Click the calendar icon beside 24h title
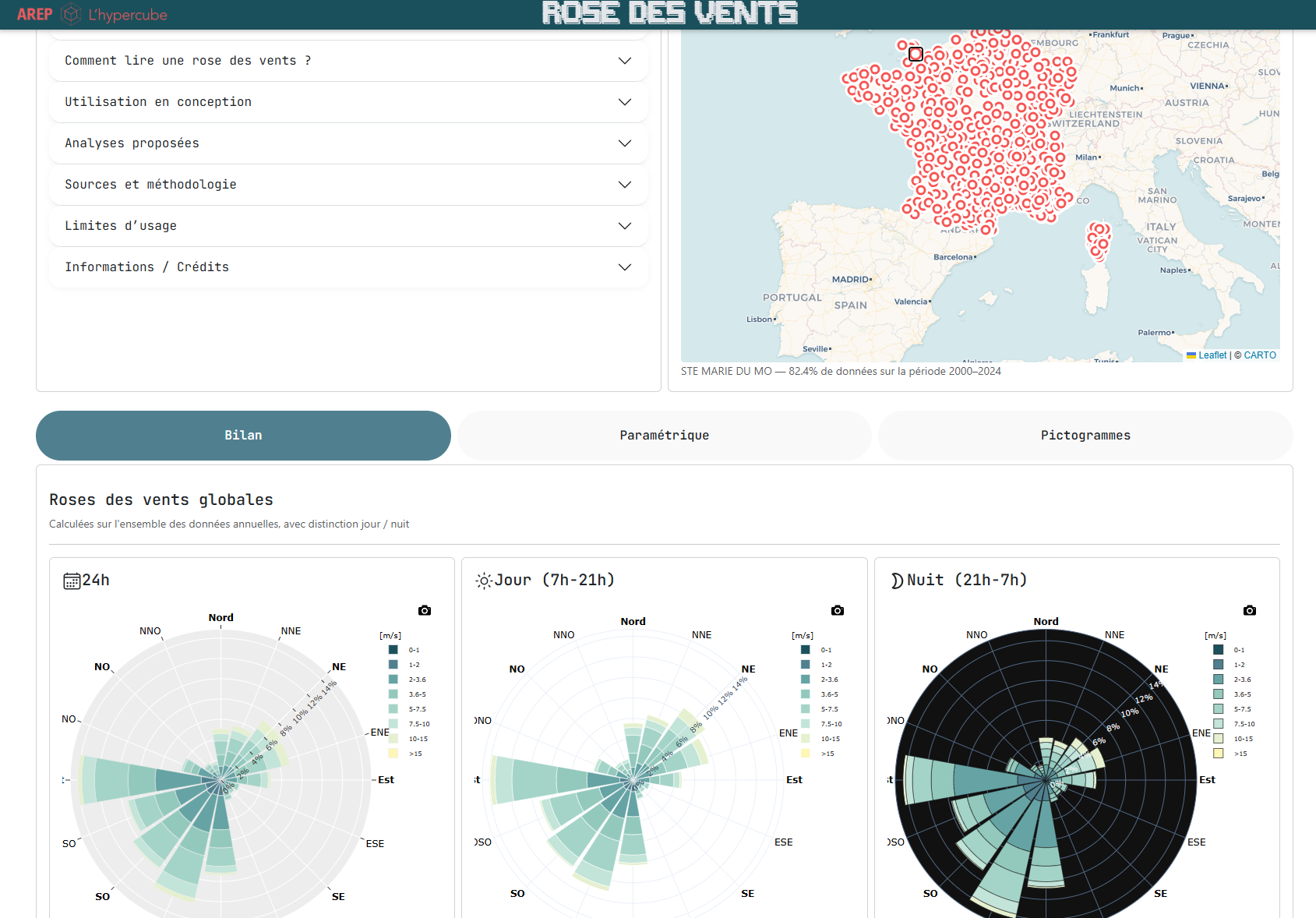1316x918 pixels. [72, 581]
